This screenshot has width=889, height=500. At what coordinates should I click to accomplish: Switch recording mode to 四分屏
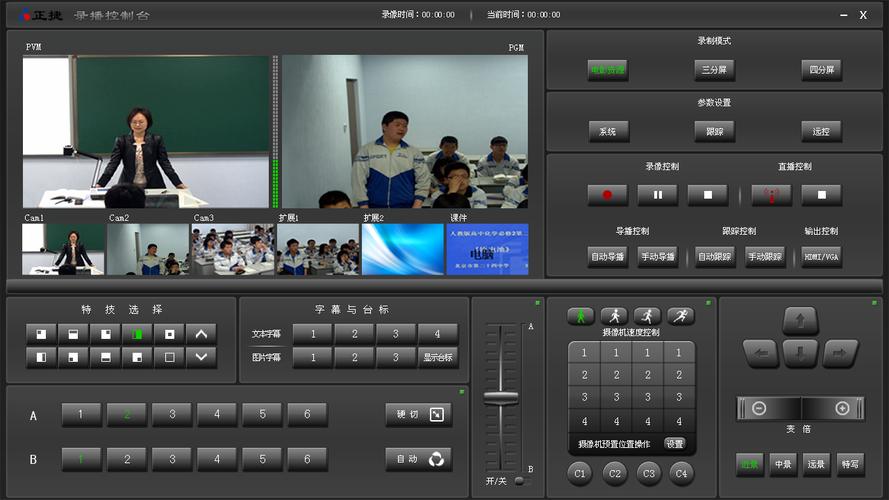click(822, 70)
